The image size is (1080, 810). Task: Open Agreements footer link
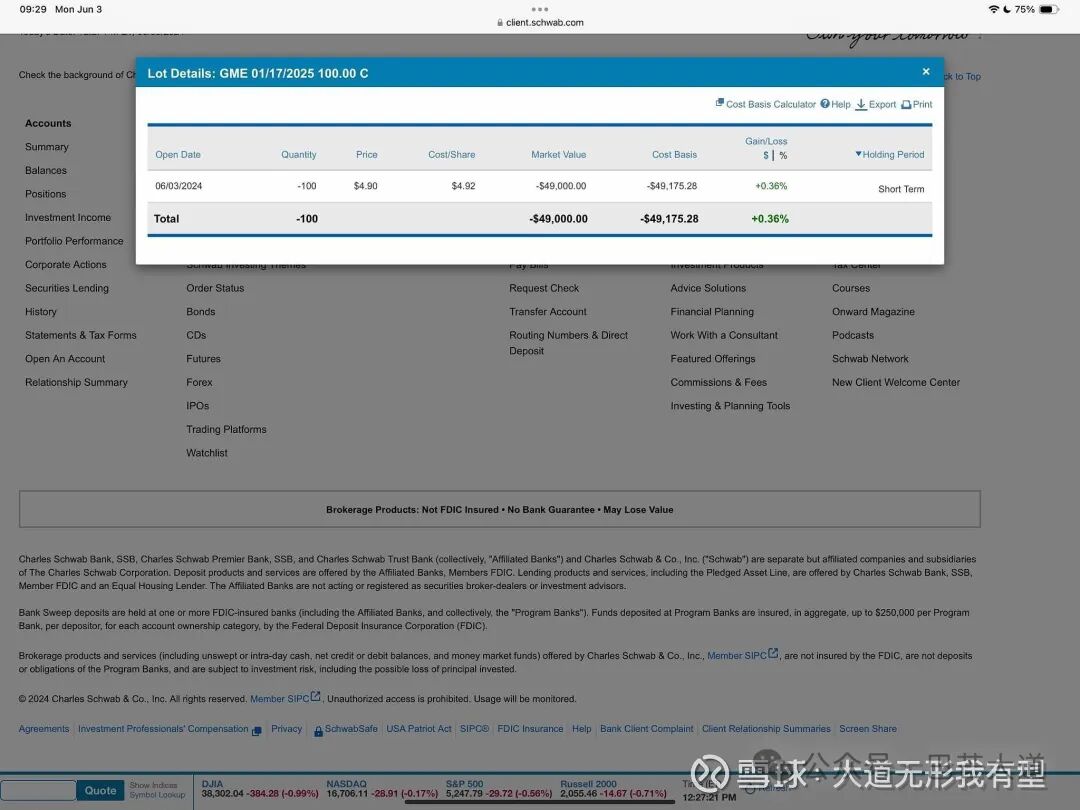(44, 729)
